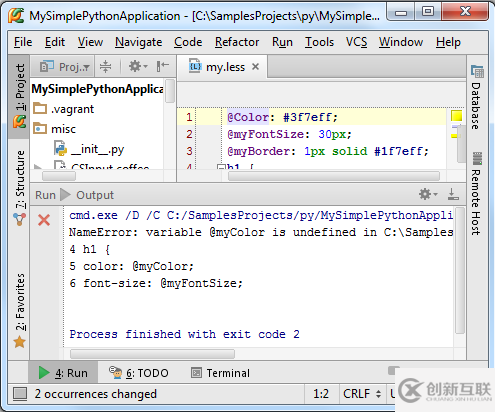The image size is (495, 412).
Task: Open the Proj.. view dropdown
Action: tap(65, 67)
